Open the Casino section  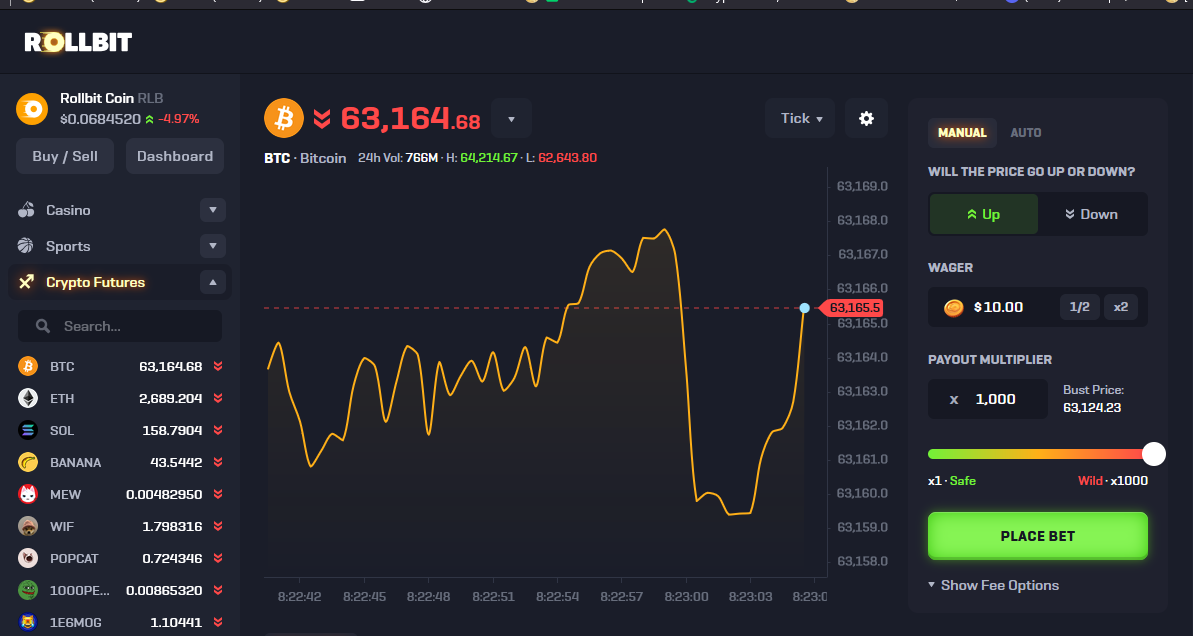tap(68, 209)
